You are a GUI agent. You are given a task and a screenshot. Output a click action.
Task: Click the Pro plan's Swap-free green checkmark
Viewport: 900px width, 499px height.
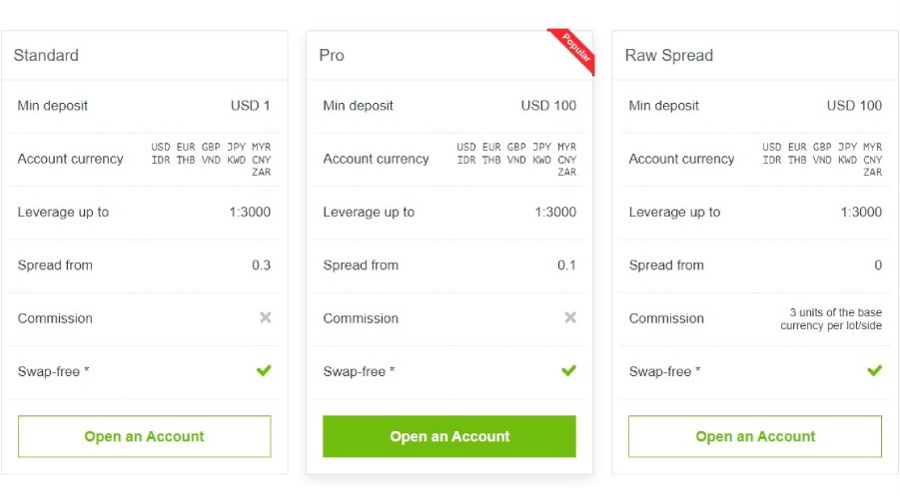point(569,371)
